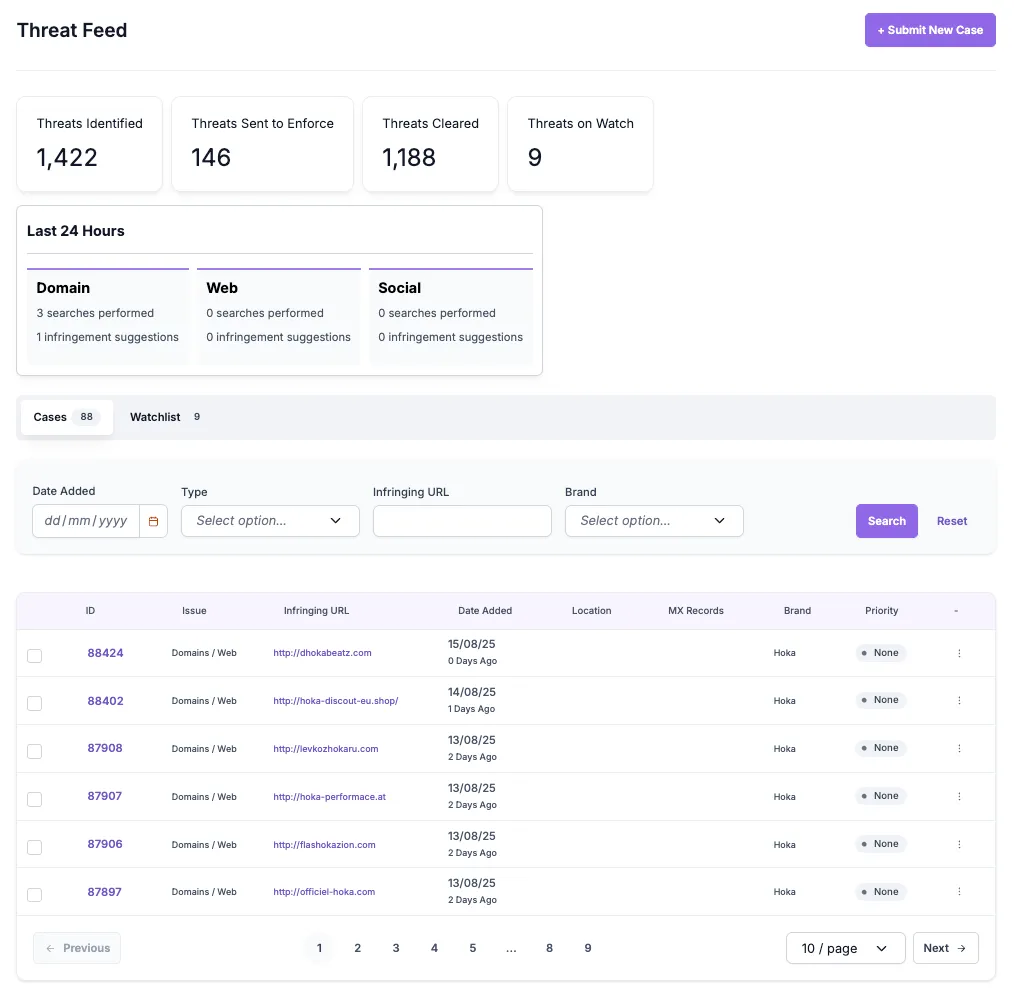Expand the Type filter dropdown
Screen dimensions: 1015x997
coord(270,521)
